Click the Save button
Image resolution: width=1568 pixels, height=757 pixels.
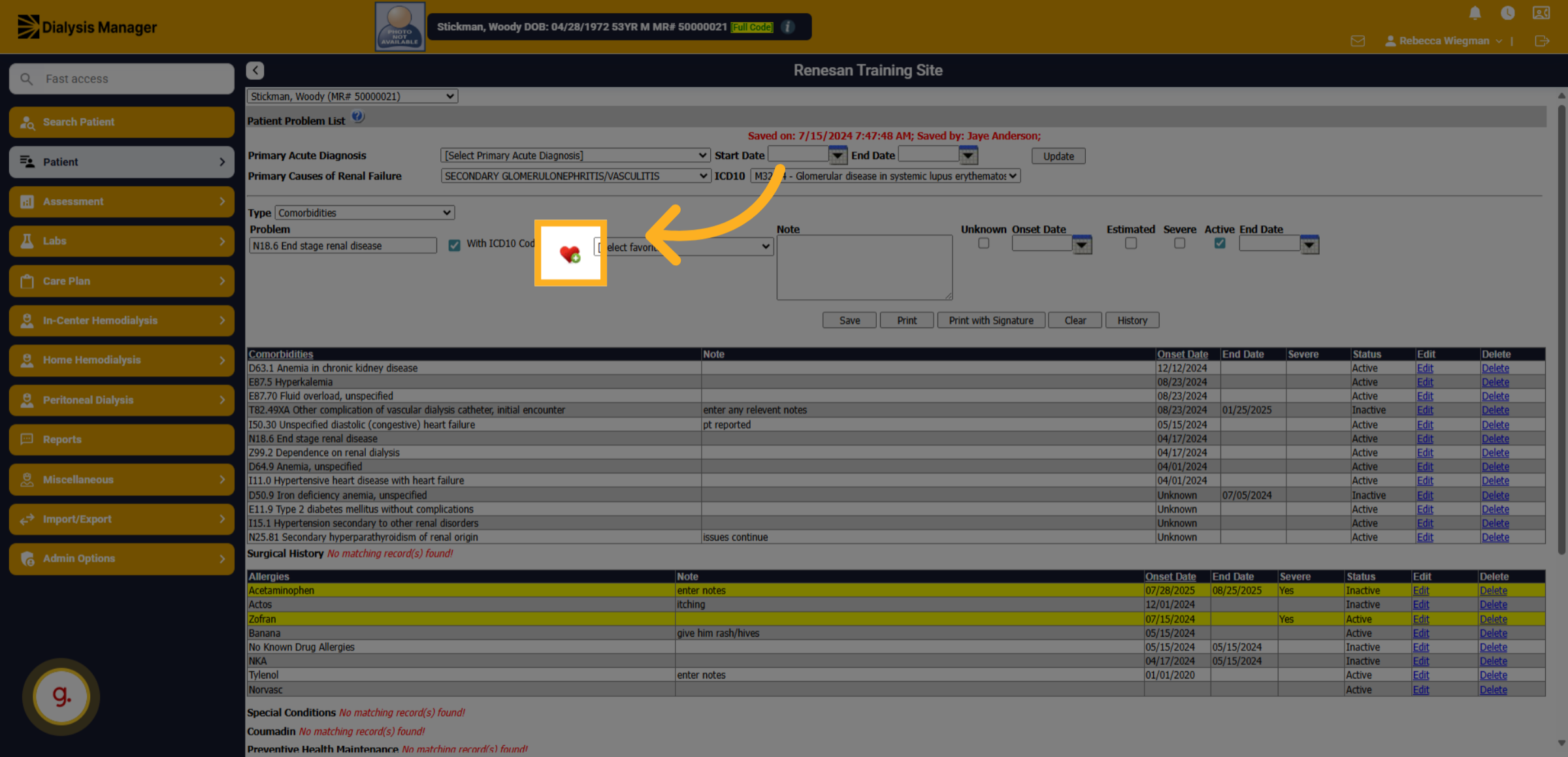[849, 320]
